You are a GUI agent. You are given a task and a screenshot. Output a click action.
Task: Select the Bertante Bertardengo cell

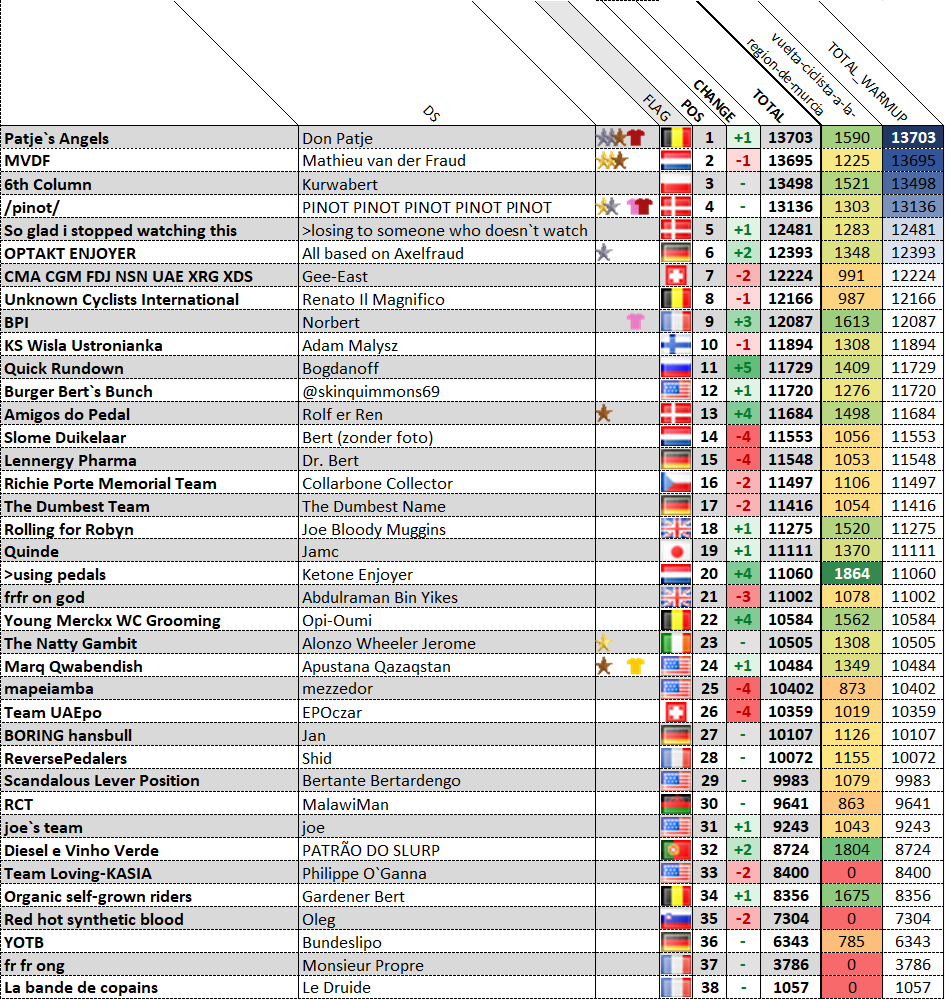coord(446,781)
